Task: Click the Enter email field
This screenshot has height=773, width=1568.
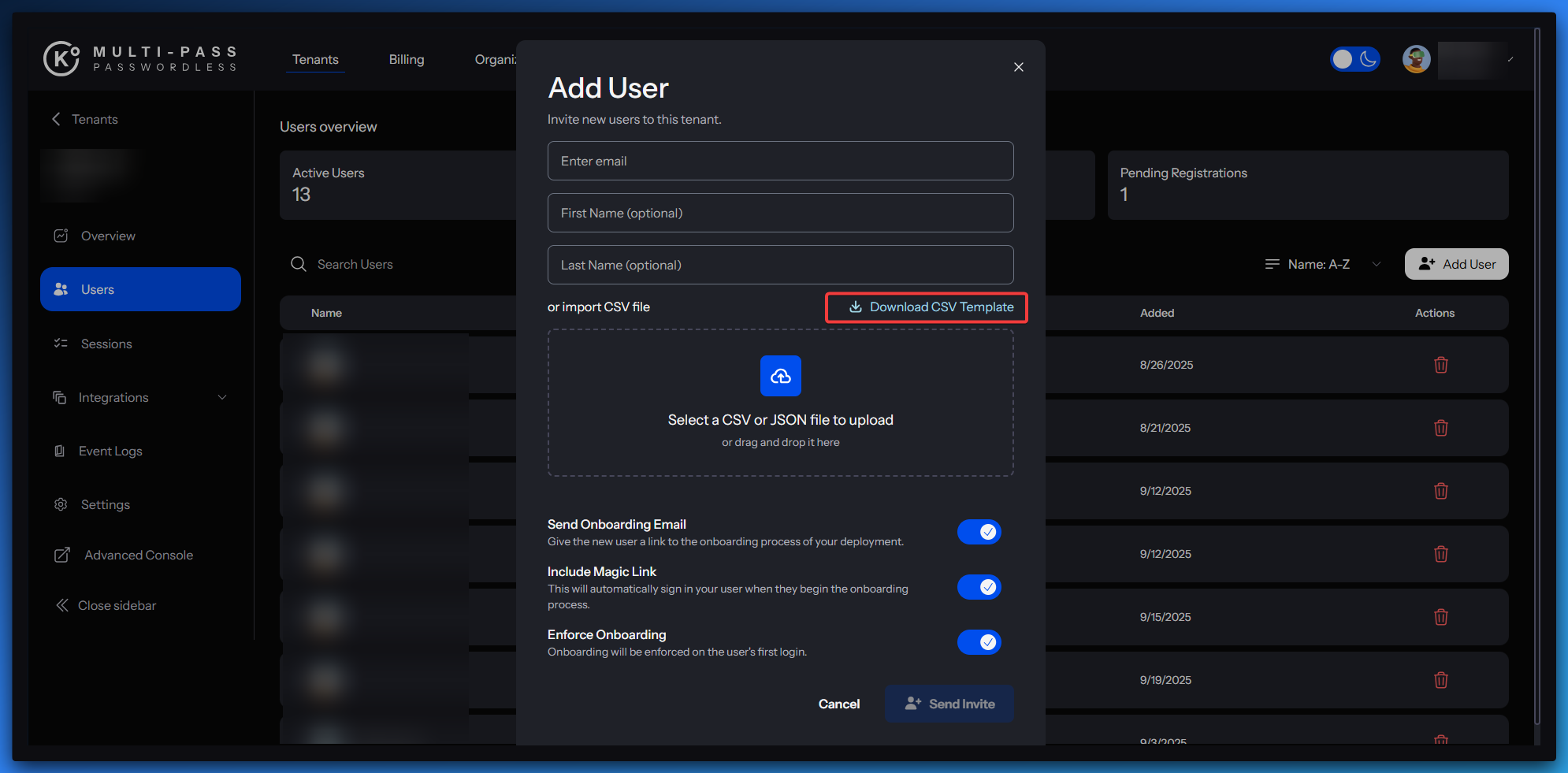Action: (780, 161)
